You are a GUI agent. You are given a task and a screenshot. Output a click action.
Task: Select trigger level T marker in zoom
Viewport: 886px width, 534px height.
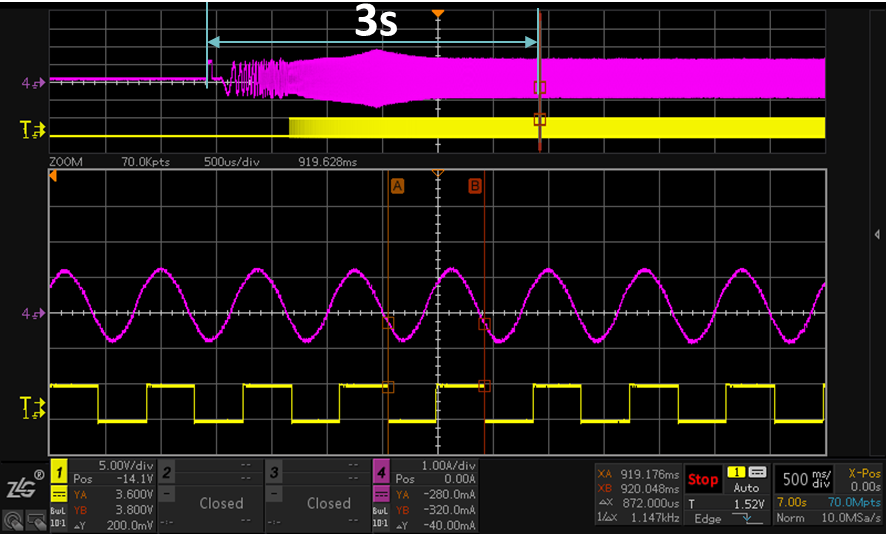pos(33,407)
